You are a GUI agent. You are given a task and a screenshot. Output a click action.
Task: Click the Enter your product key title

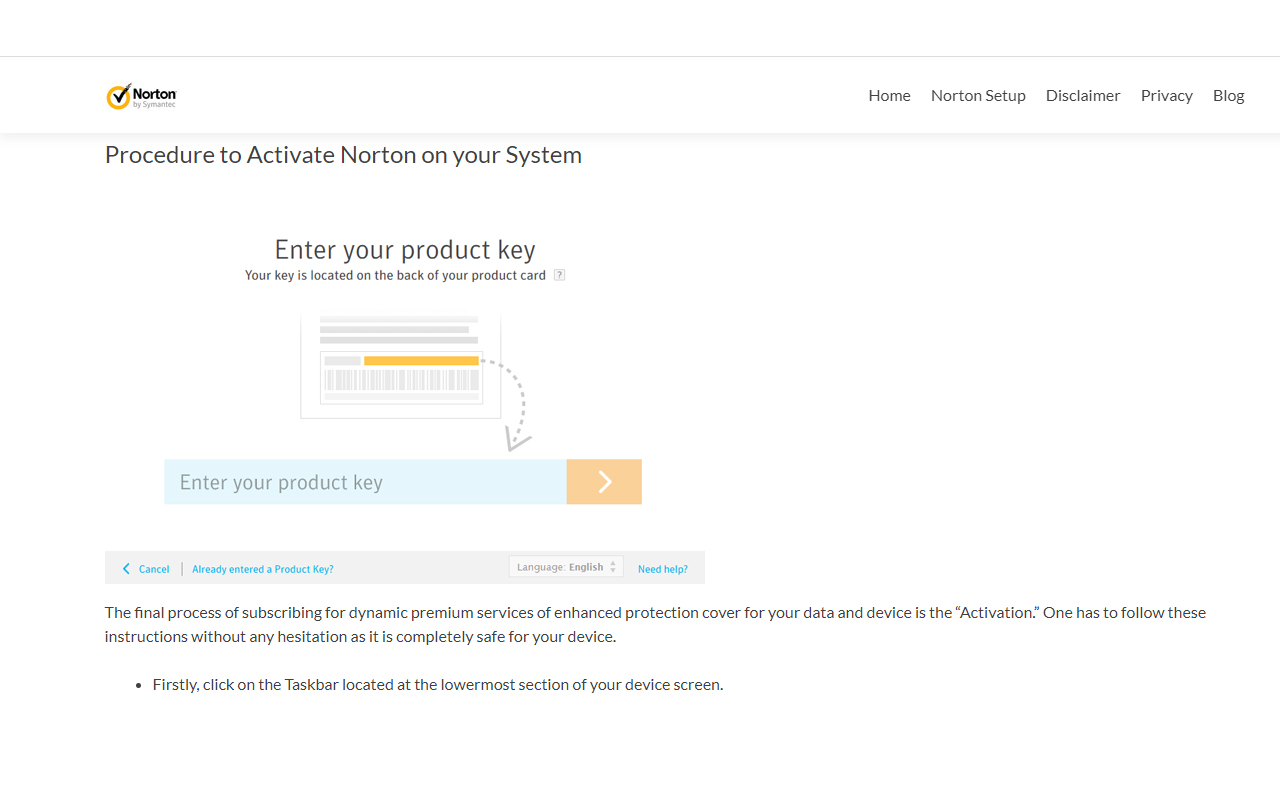[x=405, y=249]
